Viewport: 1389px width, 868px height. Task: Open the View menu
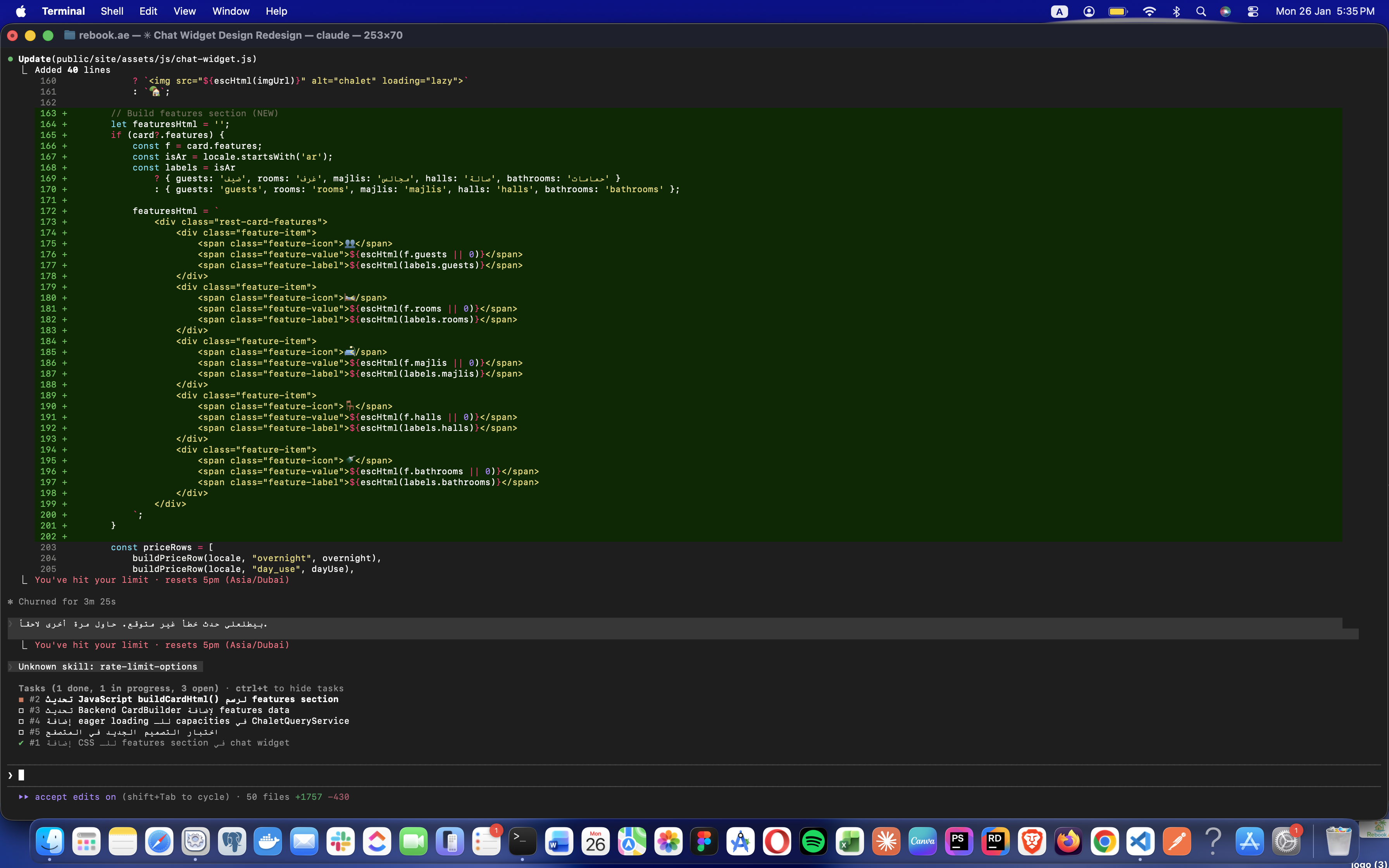point(184,12)
